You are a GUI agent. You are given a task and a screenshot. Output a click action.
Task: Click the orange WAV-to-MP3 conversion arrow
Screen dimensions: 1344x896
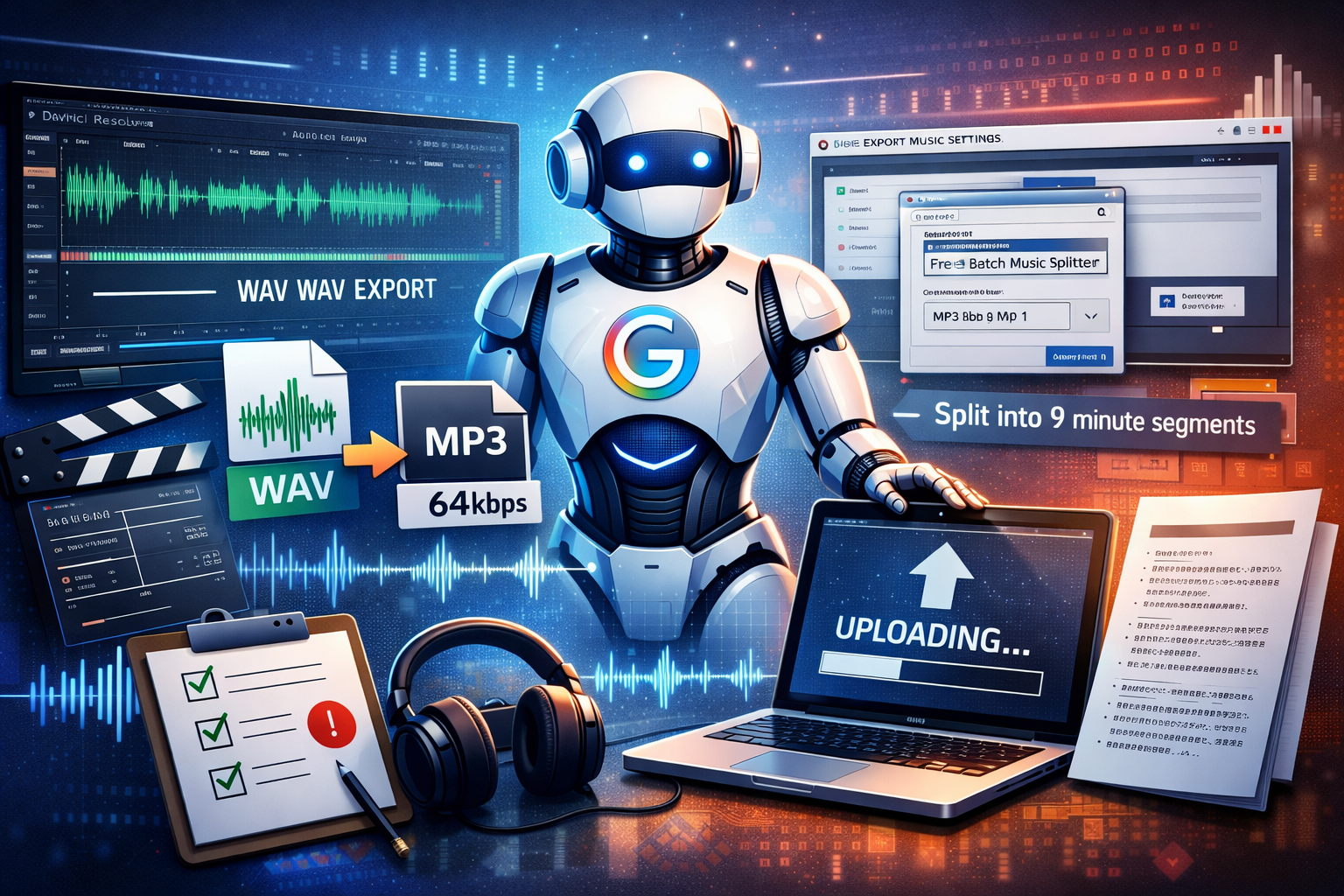(x=374, y=456)
